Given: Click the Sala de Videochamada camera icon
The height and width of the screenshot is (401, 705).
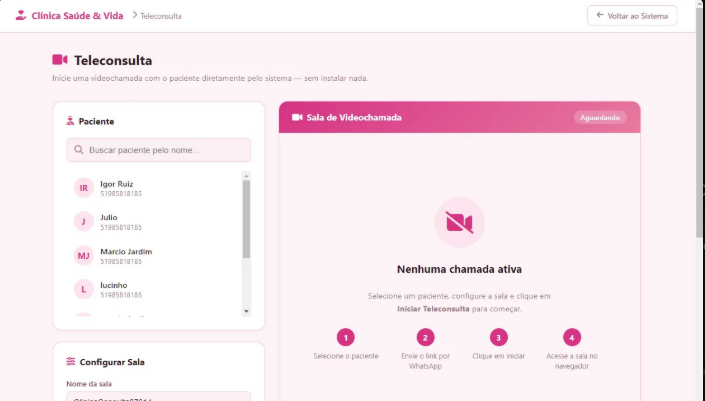Looking at the screenshot, I should (x=297, y=117).
